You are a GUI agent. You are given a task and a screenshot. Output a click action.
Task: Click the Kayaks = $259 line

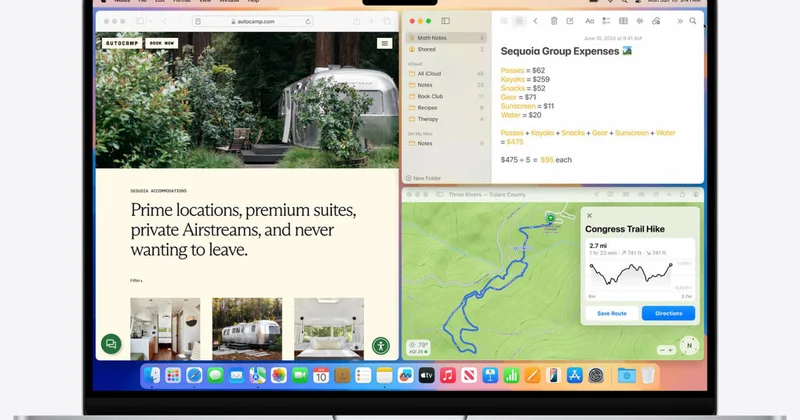click(x=525, y=79)
